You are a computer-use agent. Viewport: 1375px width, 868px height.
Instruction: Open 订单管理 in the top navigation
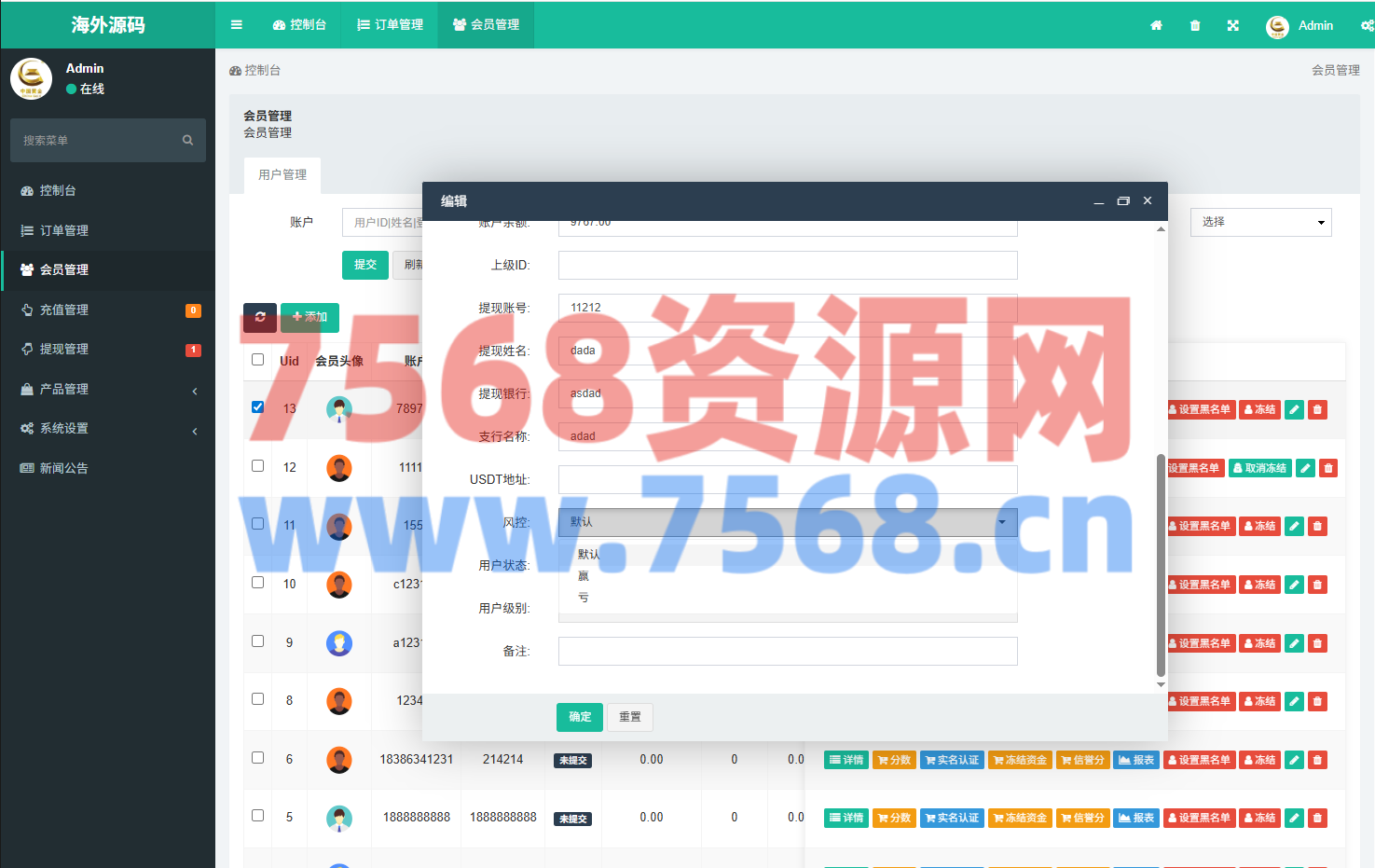(x=391, y=25)
